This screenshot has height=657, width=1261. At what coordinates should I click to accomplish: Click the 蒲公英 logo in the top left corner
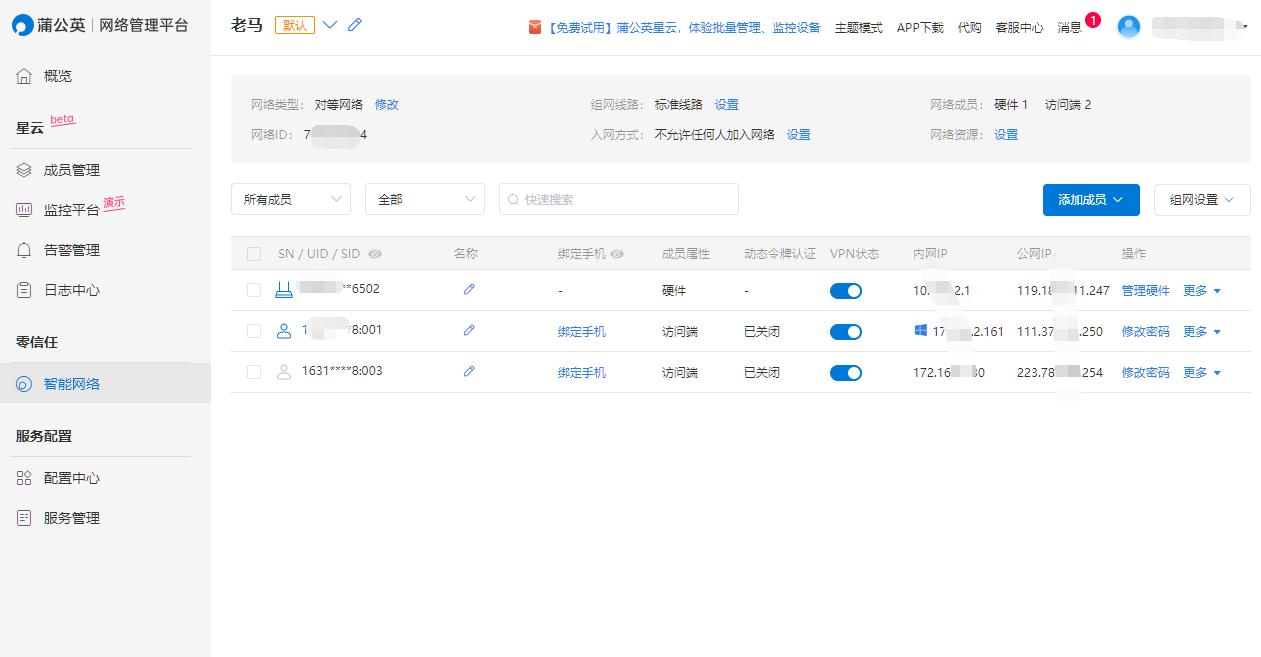point(23,24)
